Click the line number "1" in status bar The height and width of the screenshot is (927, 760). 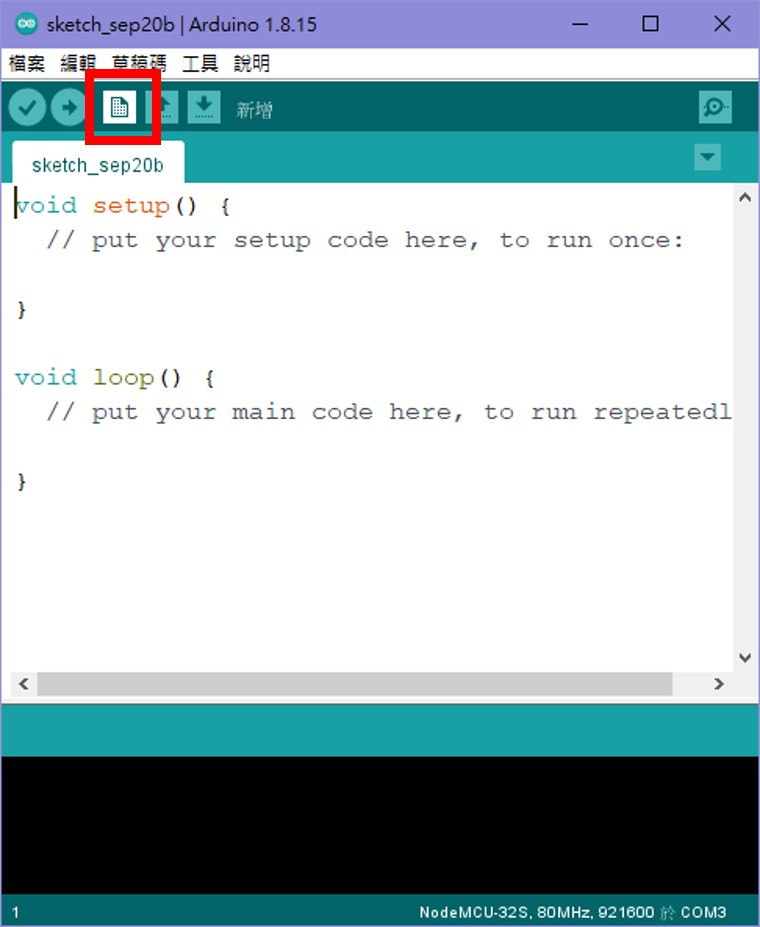point(15,912)
